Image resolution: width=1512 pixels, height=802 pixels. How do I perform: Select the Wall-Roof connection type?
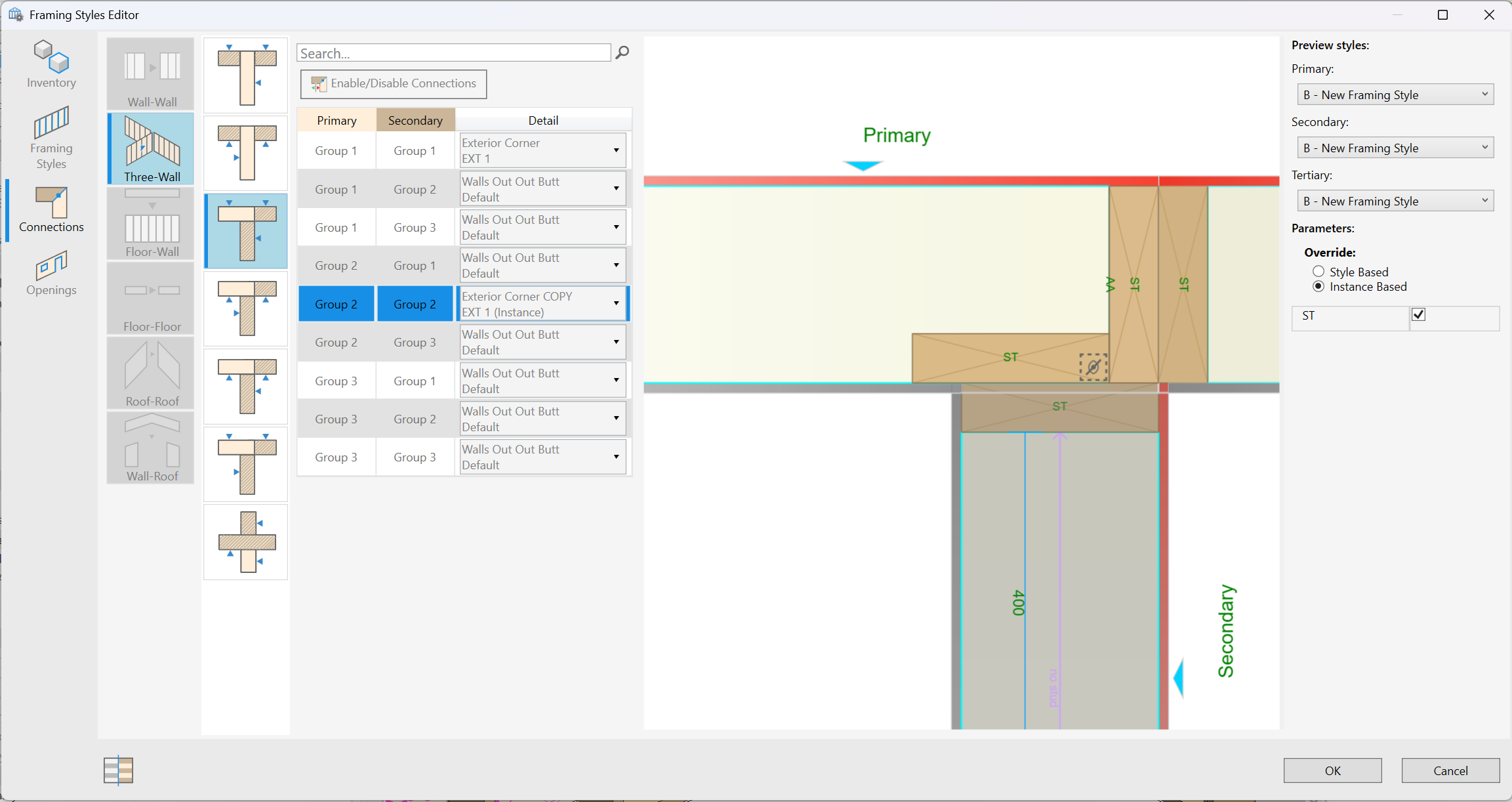tap(151, 448)
